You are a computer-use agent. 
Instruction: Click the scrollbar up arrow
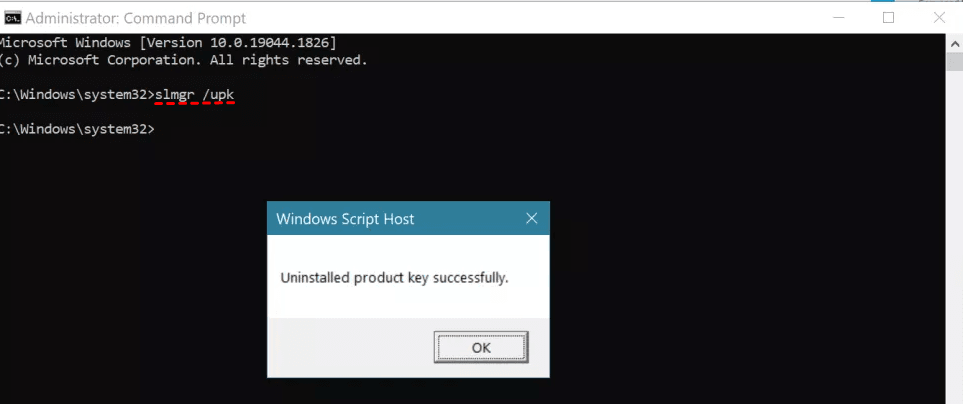coord(955,42)
